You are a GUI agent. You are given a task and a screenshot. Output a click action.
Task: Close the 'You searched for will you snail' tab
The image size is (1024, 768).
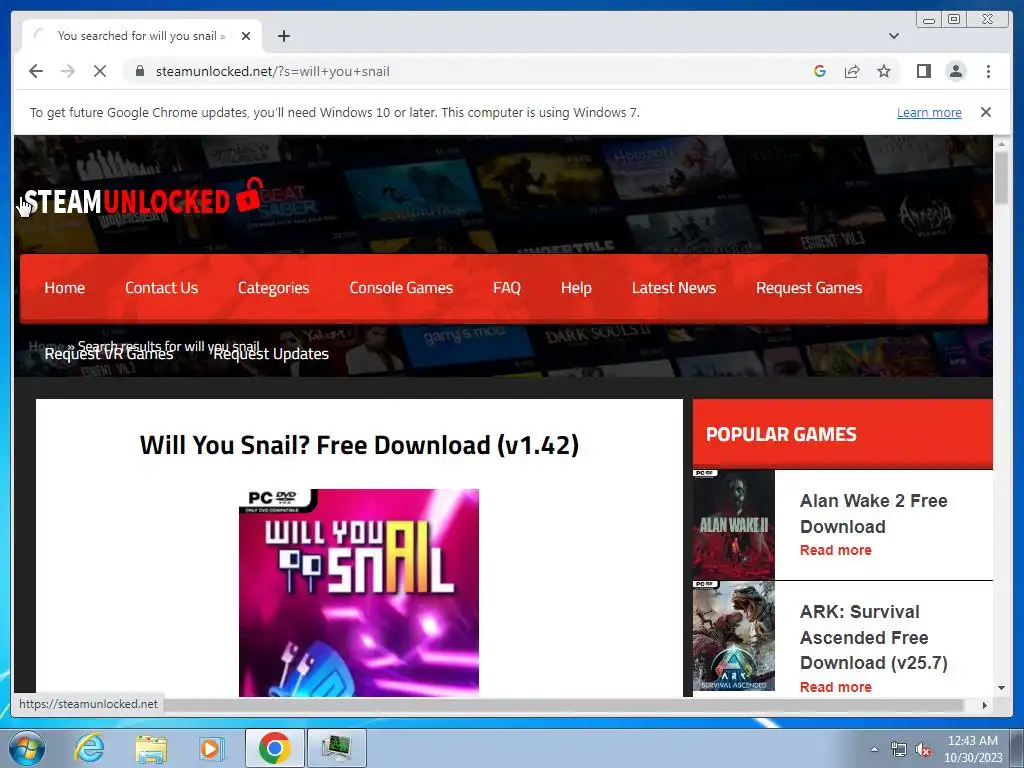(246, 36)
